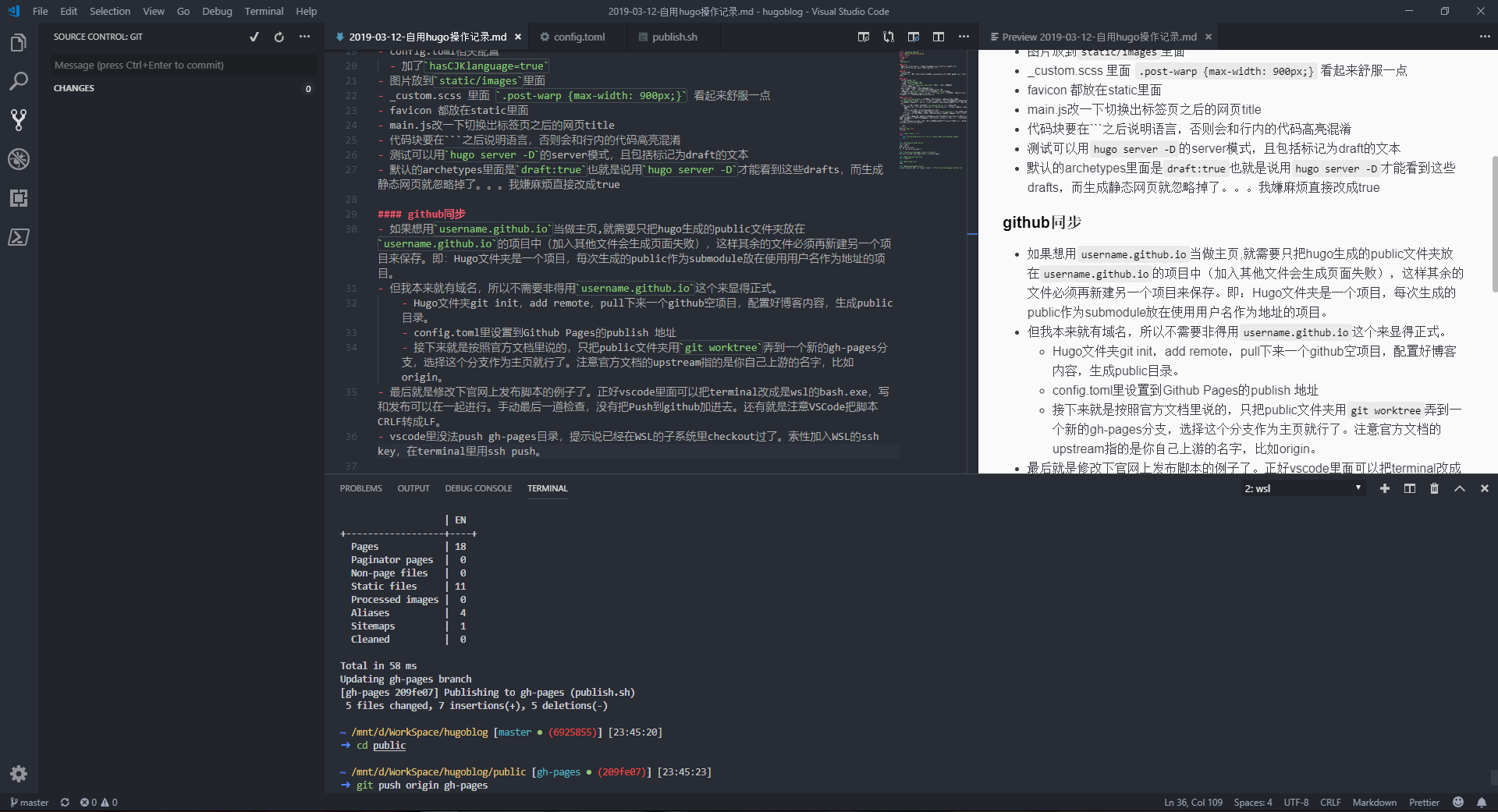Viewport: 1498px width, 812px height.
Task: Change end of line sequence CRLF
Action: click(1330, 803)
